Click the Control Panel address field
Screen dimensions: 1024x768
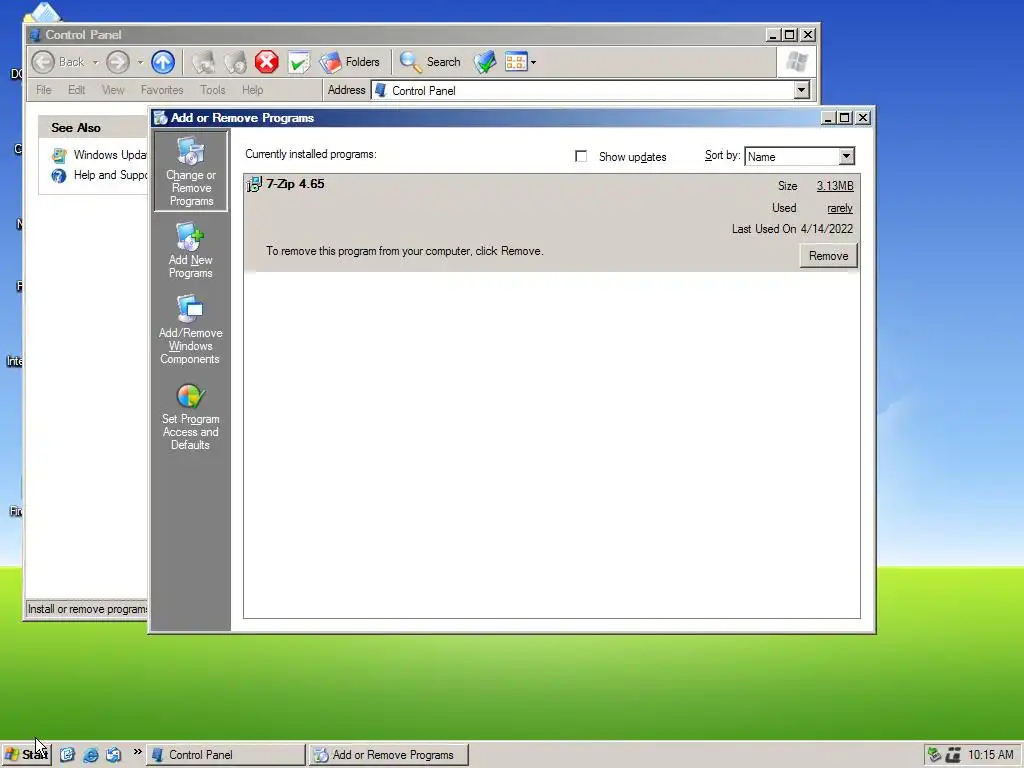point(590,90)
